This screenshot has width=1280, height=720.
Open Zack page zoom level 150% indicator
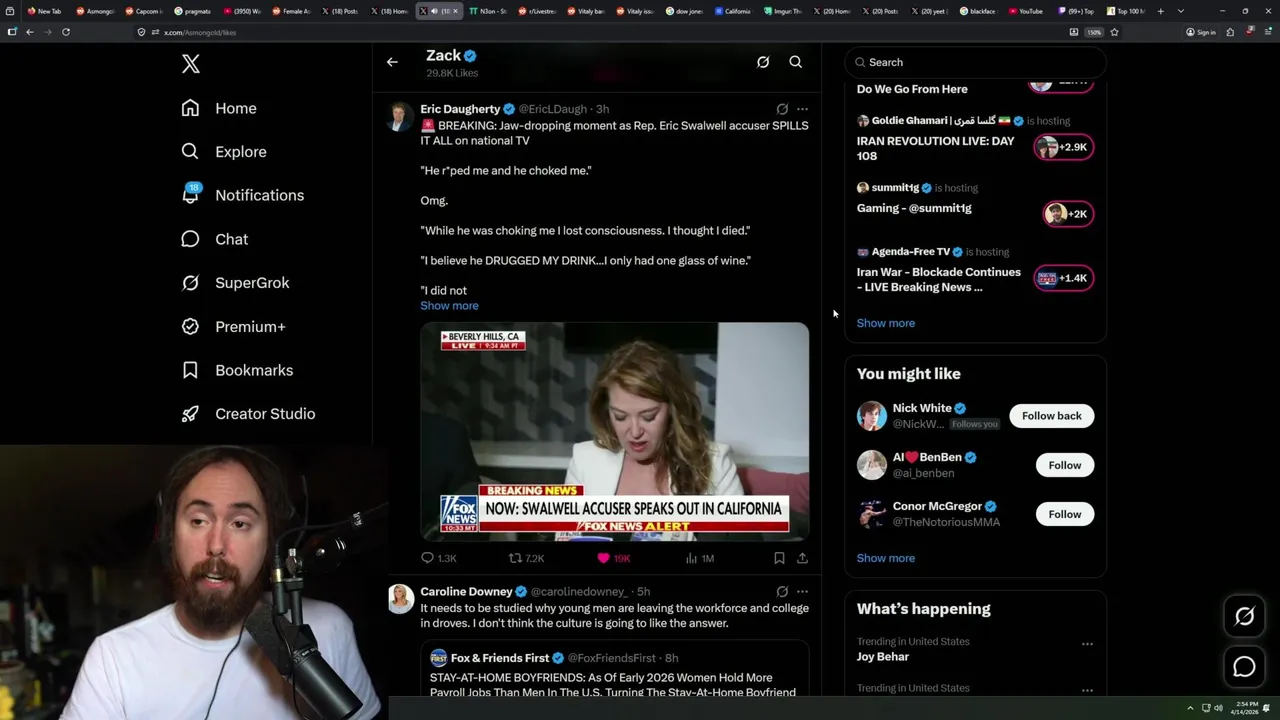tap(1094, 32)
